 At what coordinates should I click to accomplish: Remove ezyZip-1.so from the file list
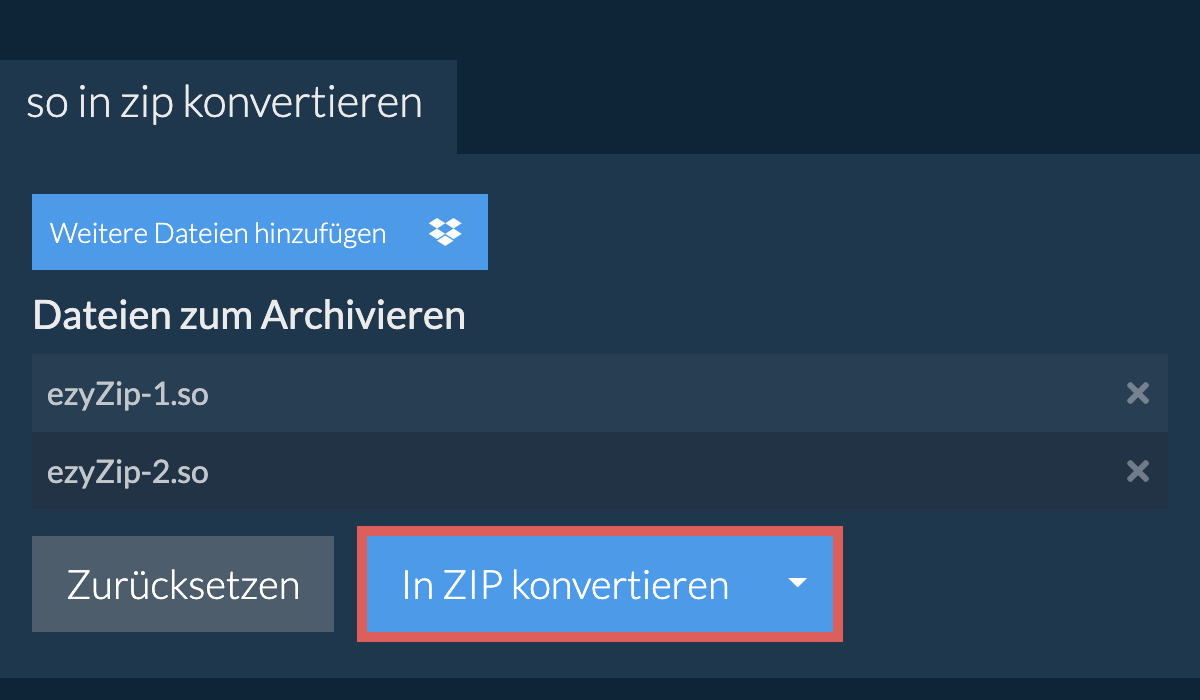pos(1137,393)
